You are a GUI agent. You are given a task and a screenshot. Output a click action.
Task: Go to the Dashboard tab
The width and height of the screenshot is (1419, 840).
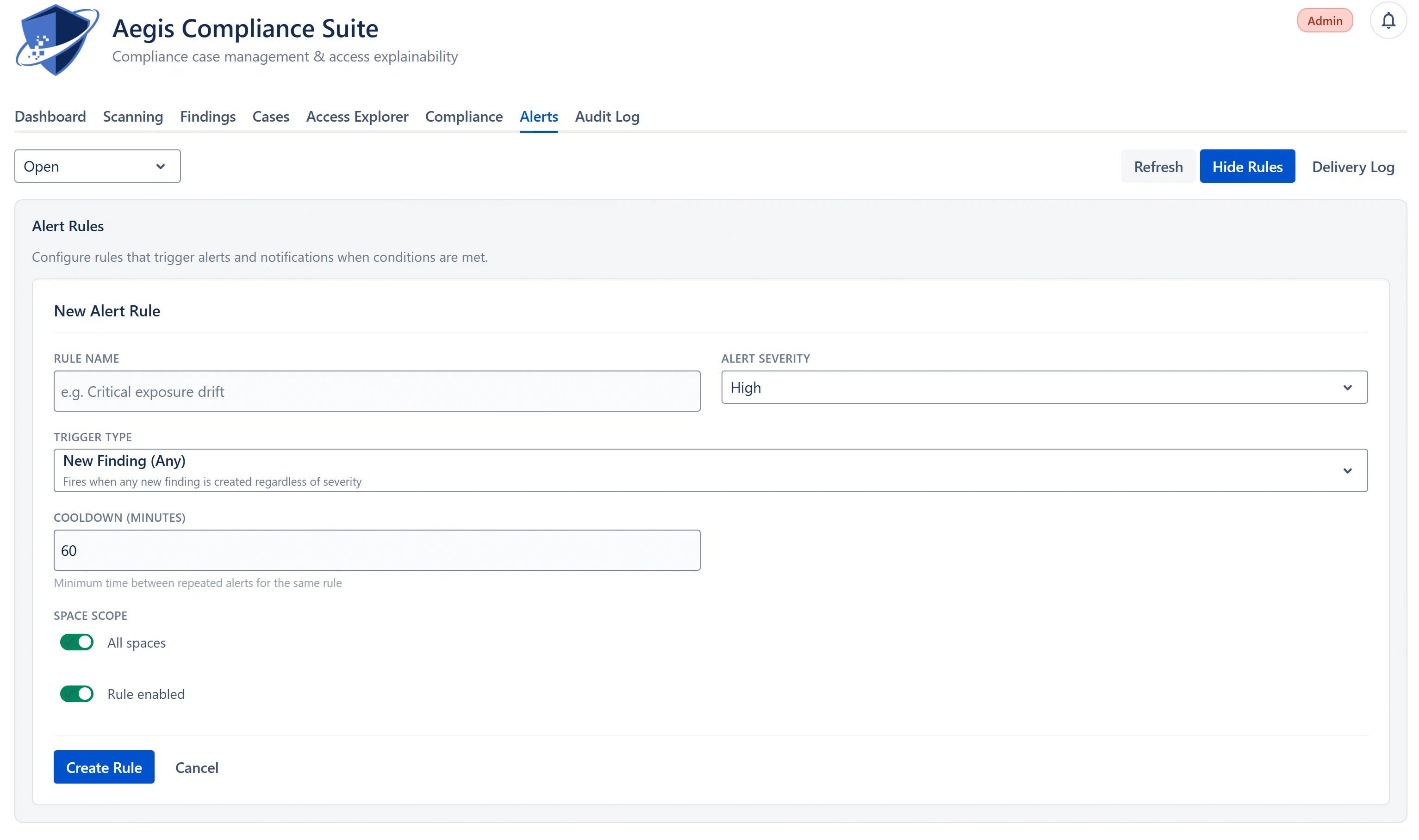(x=50, y=117)
